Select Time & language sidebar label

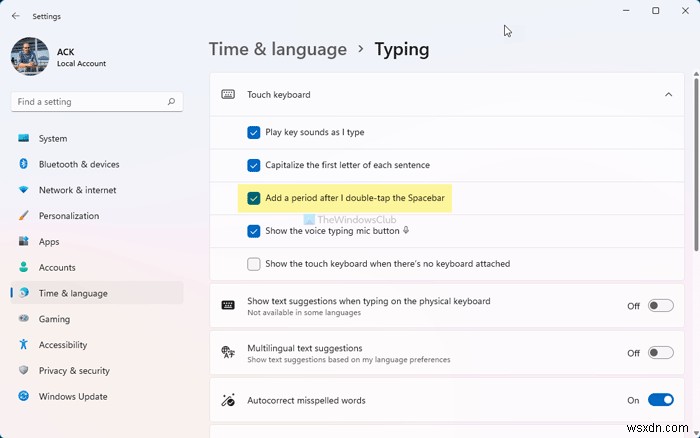click(73, 293)
